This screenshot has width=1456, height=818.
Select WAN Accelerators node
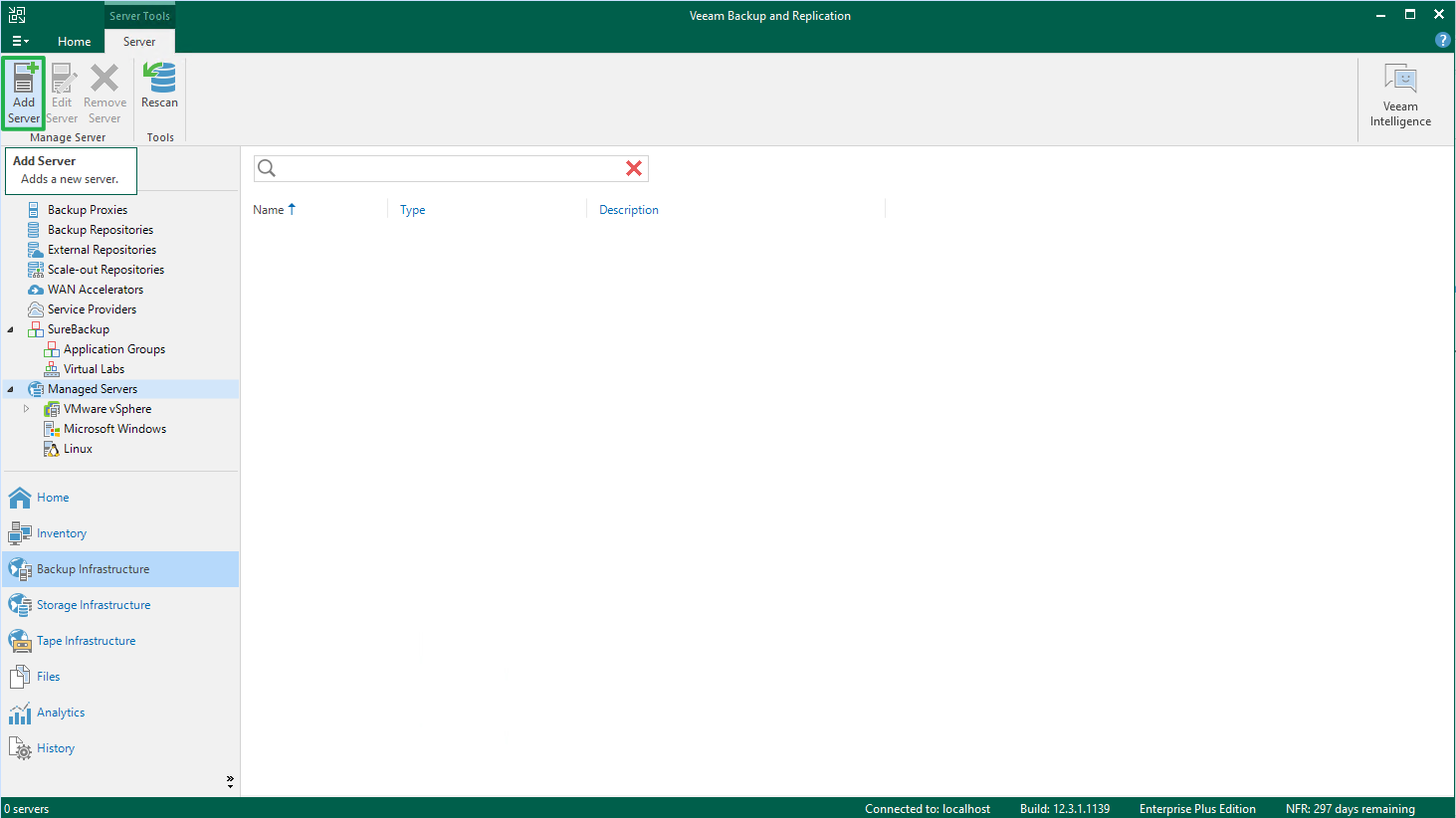click(96, 290)
